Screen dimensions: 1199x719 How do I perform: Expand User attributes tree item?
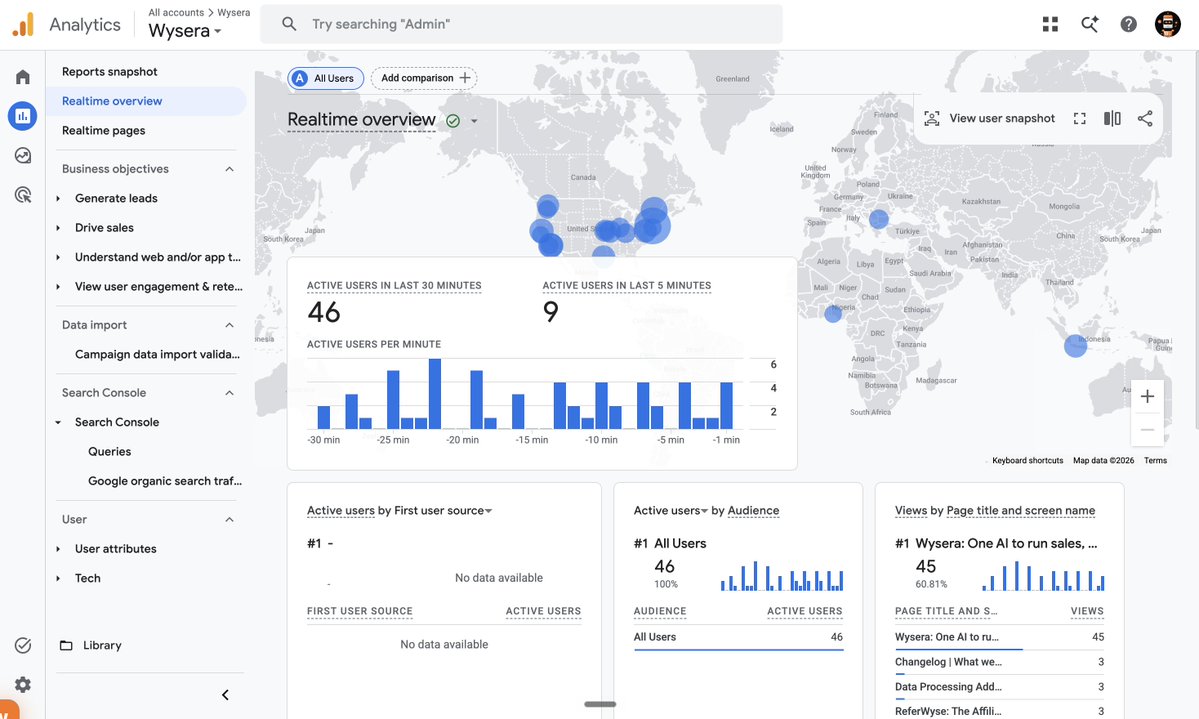coord(58,548)
